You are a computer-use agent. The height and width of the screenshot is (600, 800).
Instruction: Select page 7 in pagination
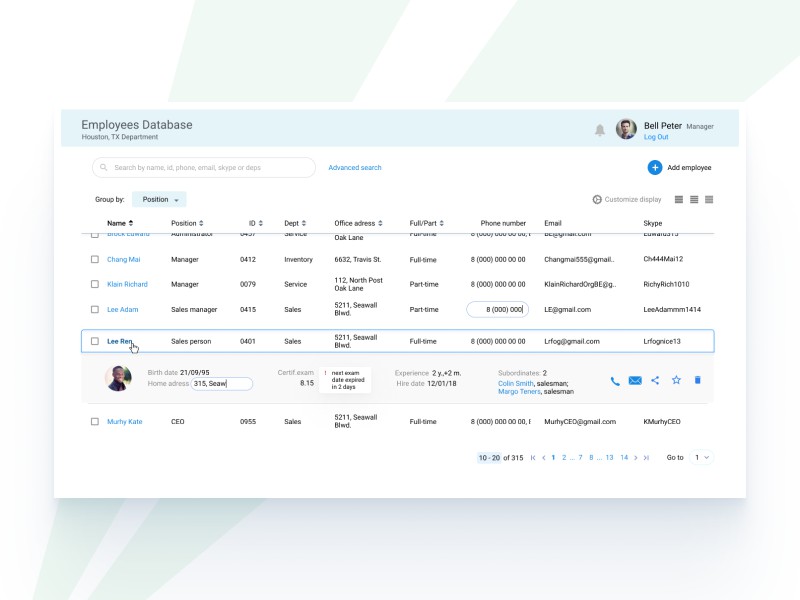pyautogui.click(x=580, y=458)
